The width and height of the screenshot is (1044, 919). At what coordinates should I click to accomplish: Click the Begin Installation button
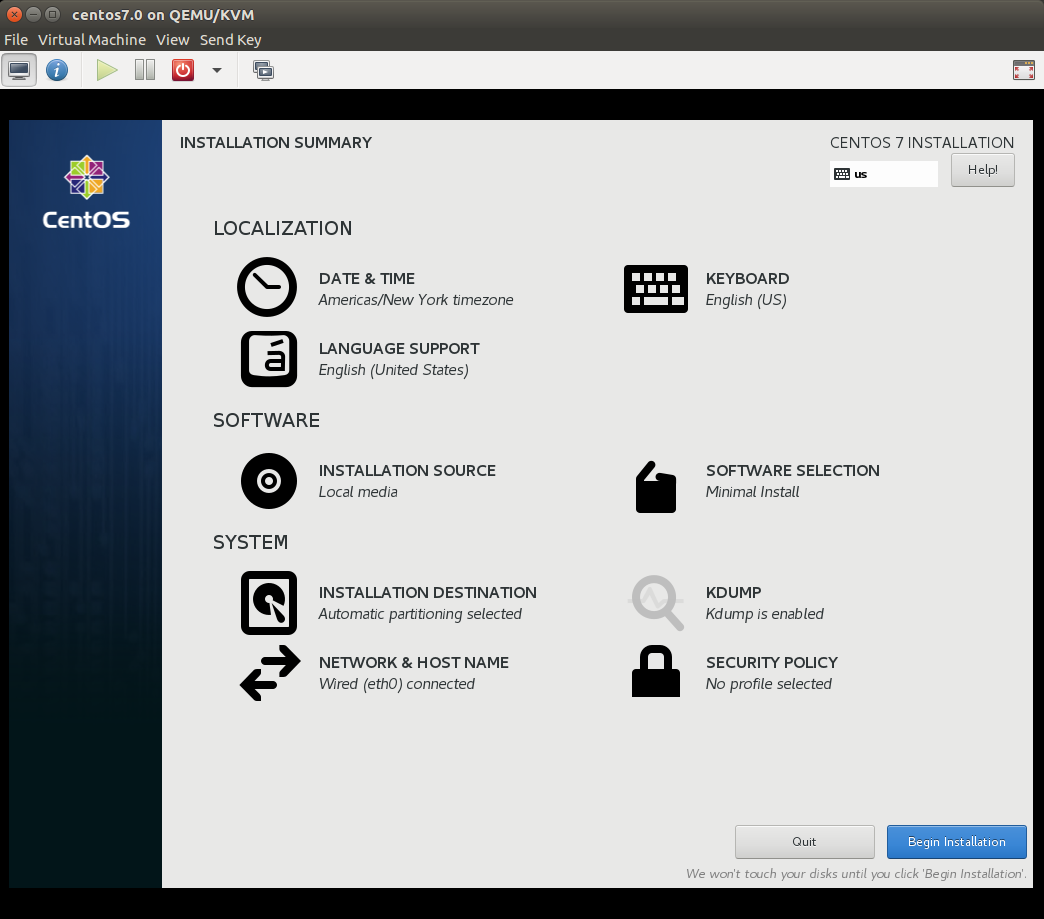(x=956, y=842)
